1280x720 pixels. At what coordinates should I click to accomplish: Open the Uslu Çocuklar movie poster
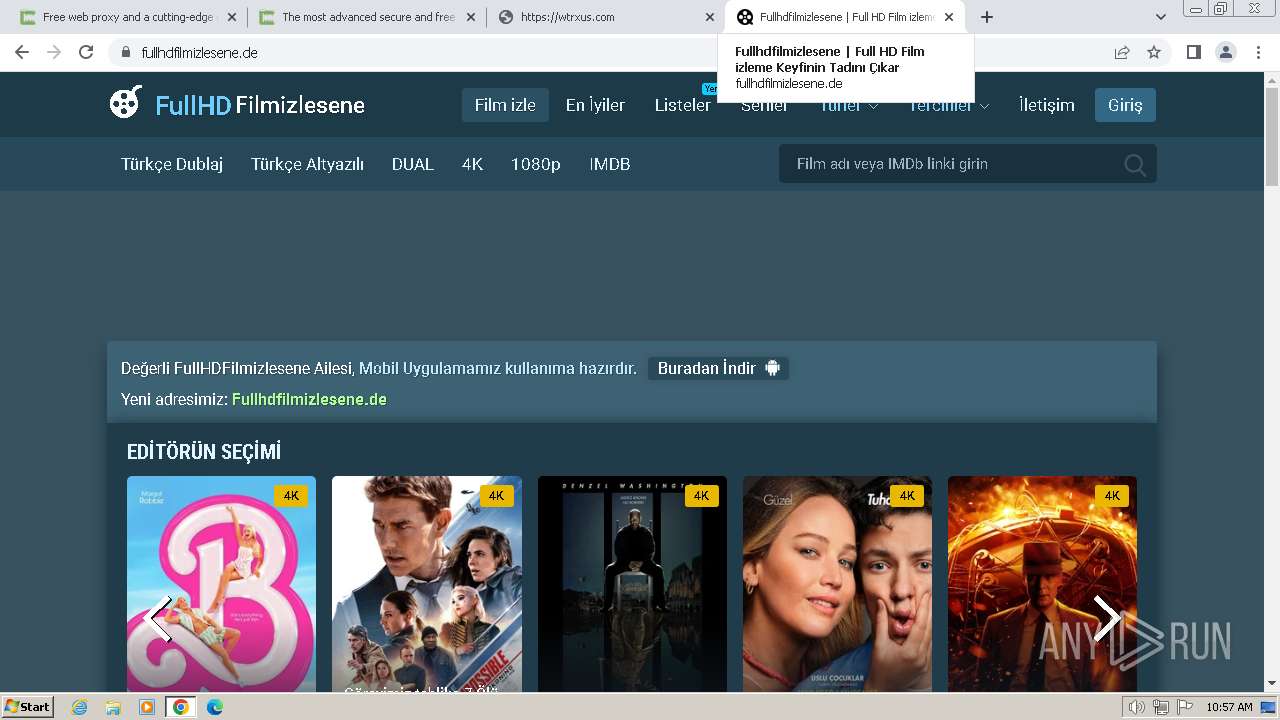(837, 584)
